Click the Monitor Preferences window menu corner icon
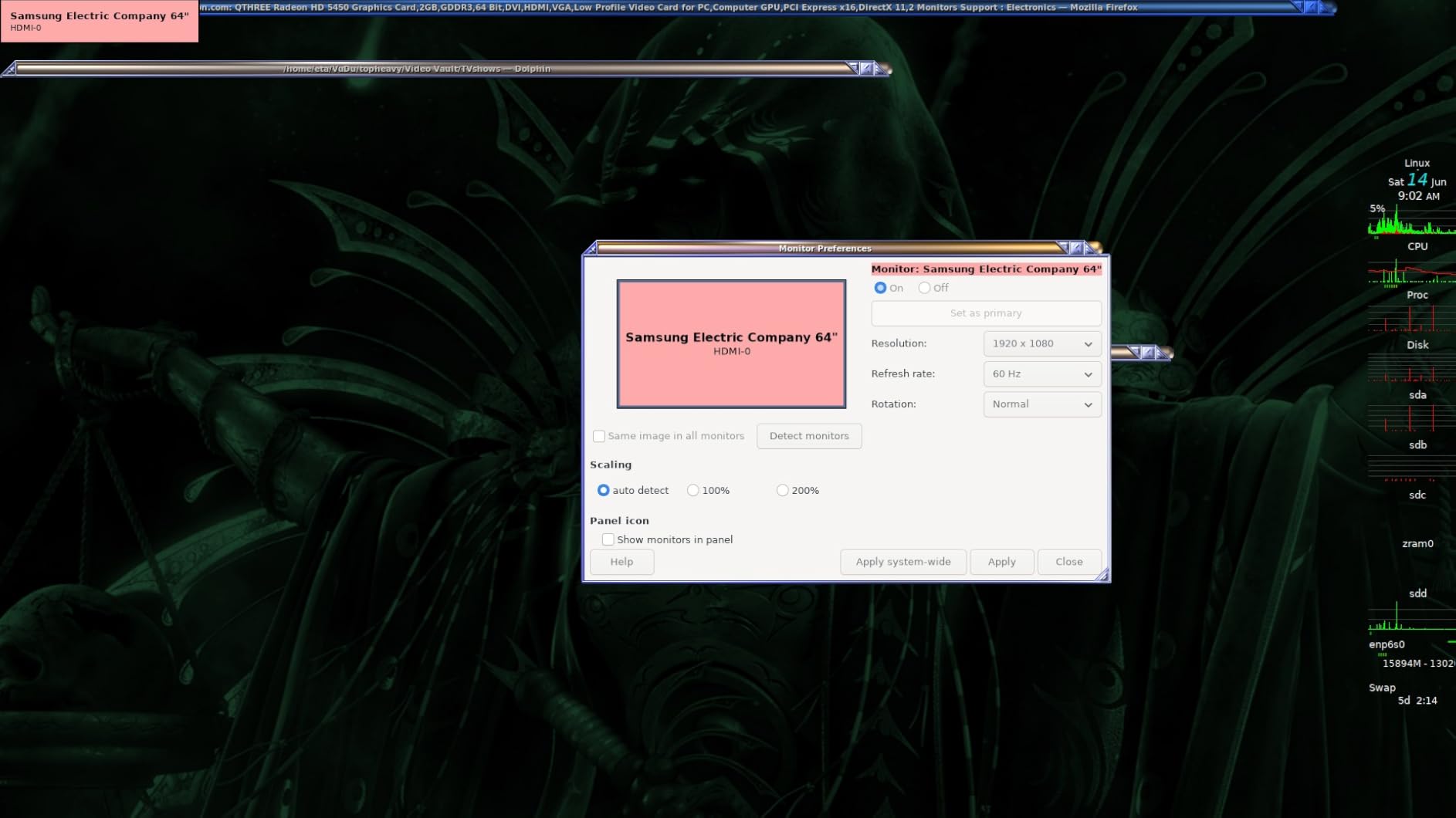This screenshot has height=818, width=1456. [591, 248]
